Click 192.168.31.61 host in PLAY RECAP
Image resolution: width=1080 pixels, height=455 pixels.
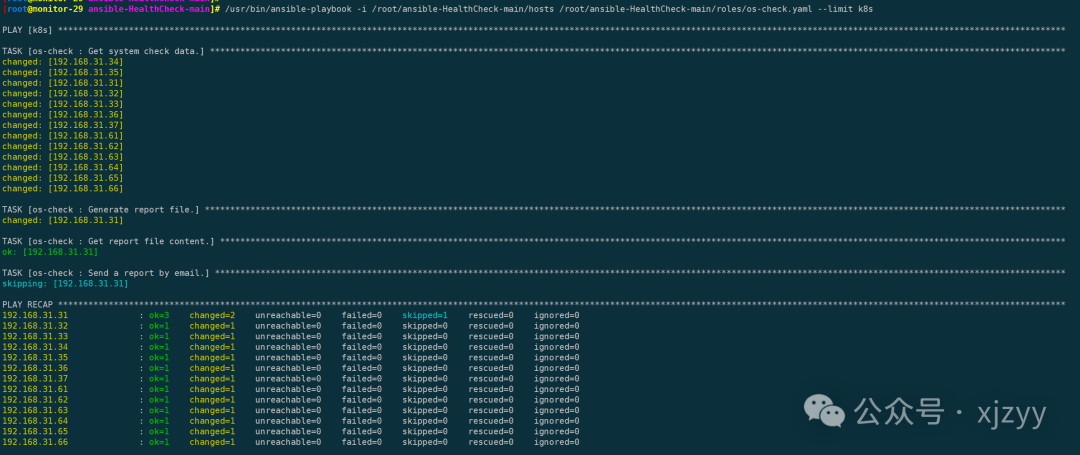click(35, 389)
